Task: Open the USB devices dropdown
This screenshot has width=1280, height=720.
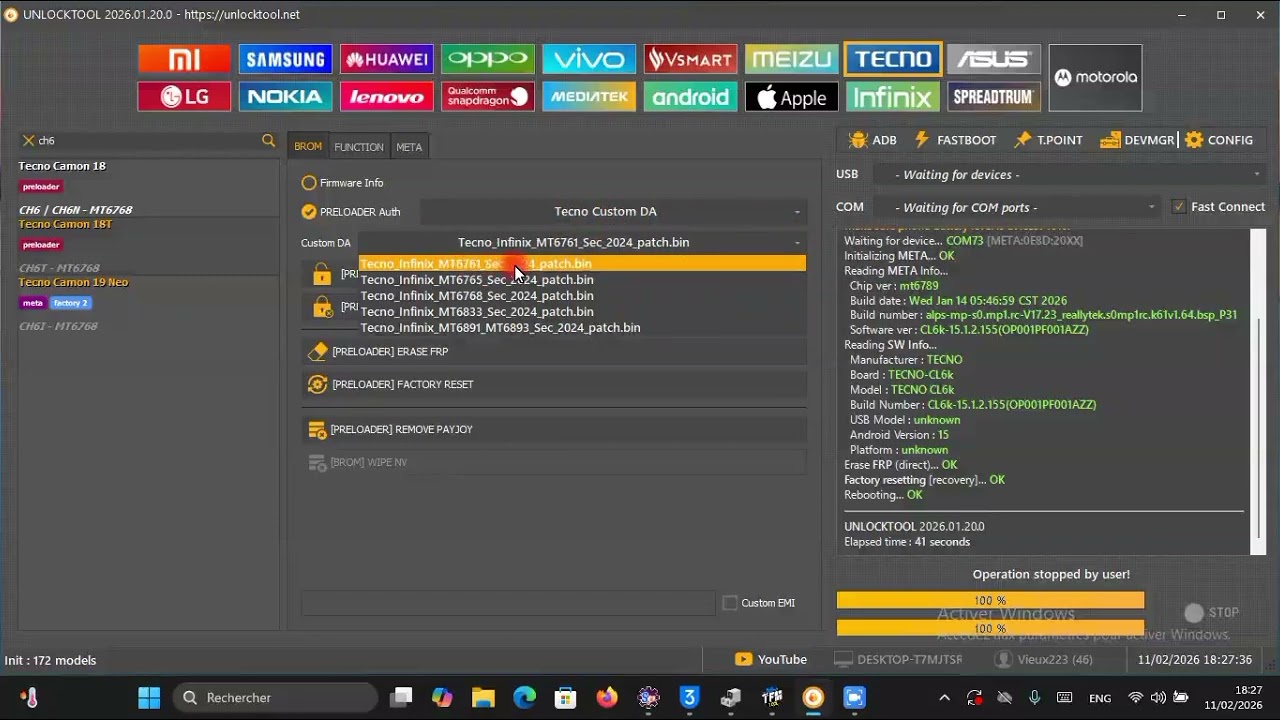Action: point(1070,174)
